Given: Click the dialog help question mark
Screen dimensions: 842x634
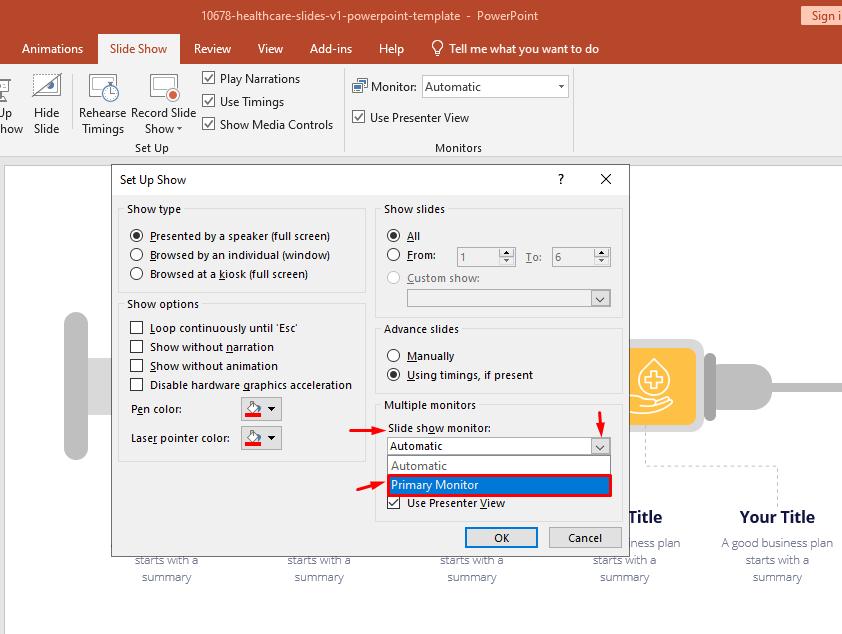Looking at the screenshot, I should coord(560,179).
